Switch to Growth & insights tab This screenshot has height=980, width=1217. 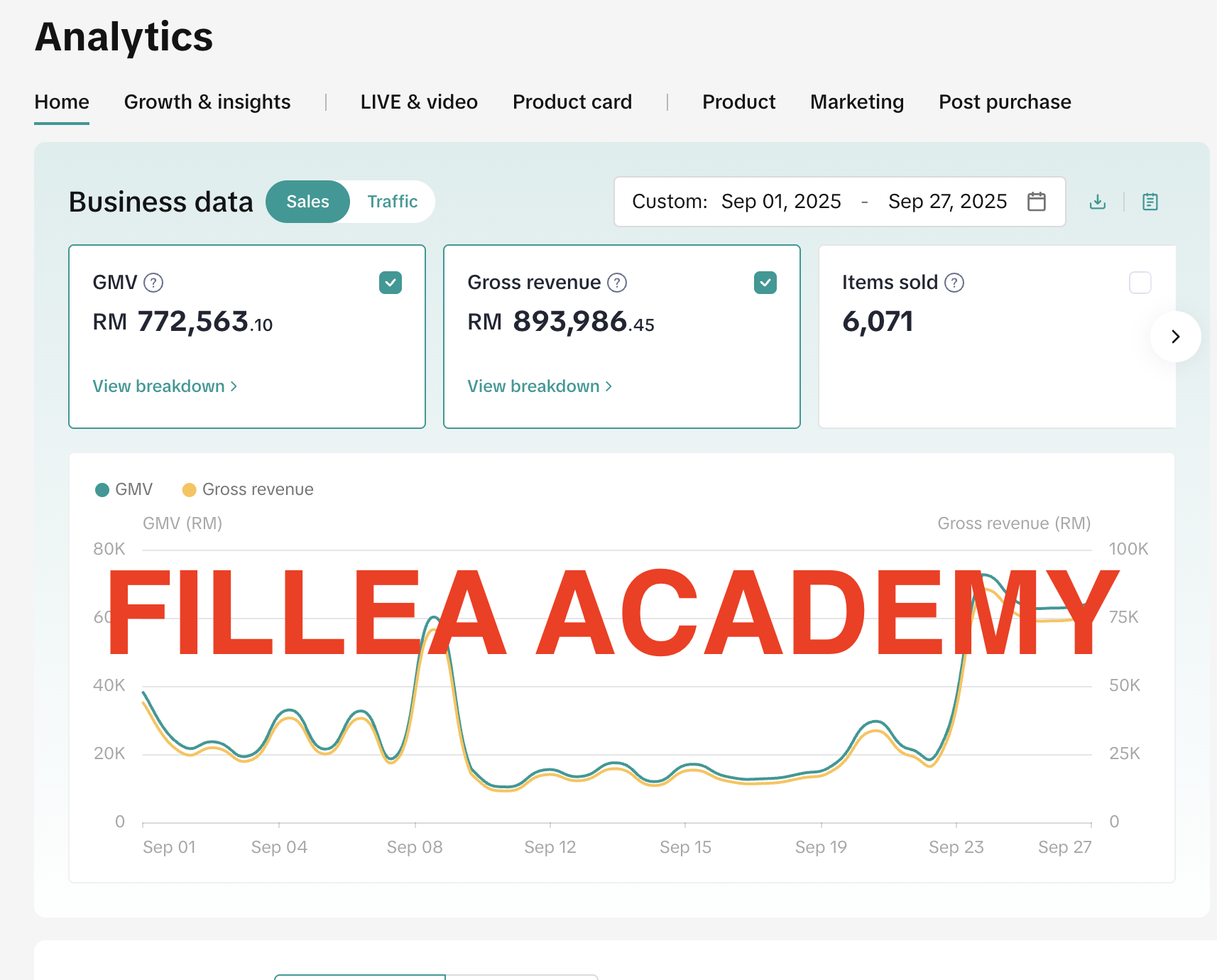tap(207, 102)
